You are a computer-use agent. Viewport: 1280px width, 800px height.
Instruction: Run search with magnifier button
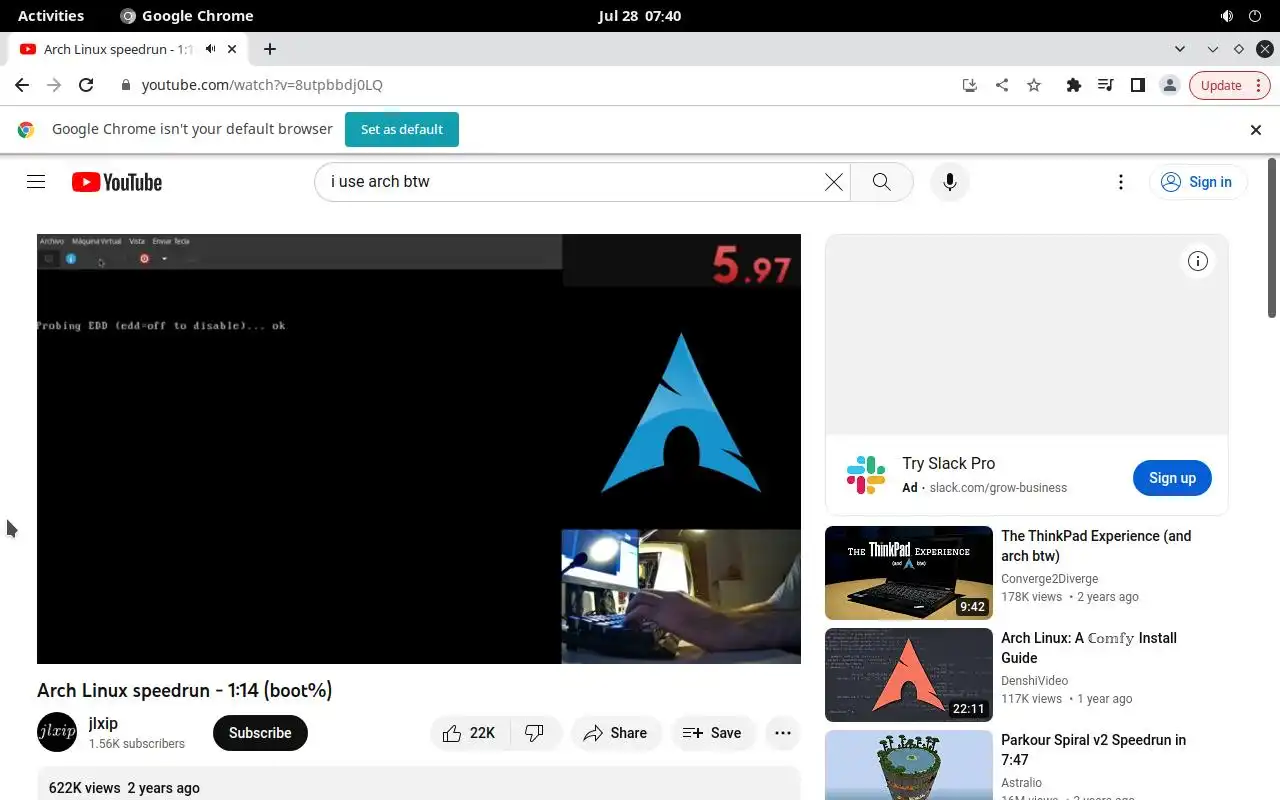pos(881,182)
